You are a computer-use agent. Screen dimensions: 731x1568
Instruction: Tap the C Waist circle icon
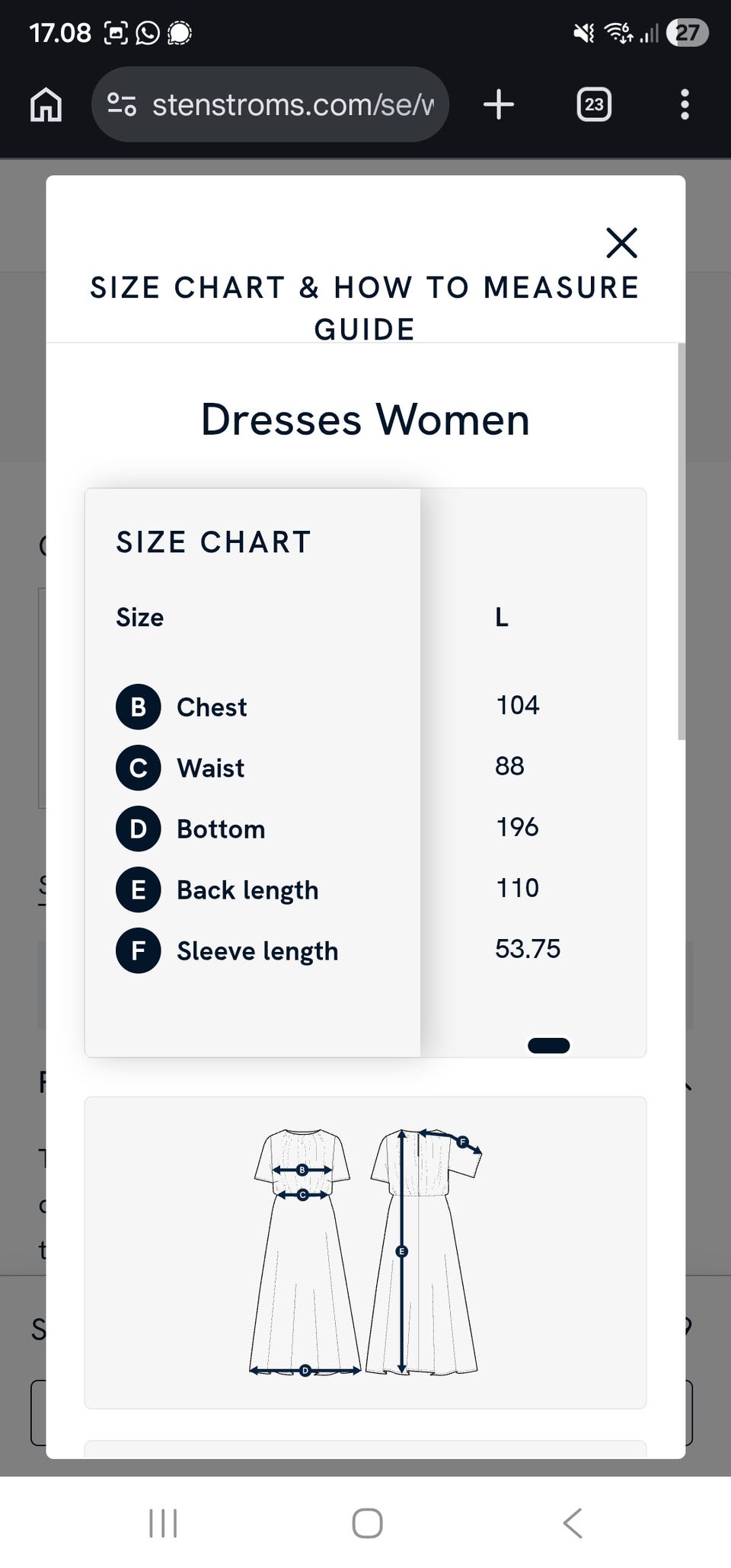pyautogui.click(x=138, y=768)
